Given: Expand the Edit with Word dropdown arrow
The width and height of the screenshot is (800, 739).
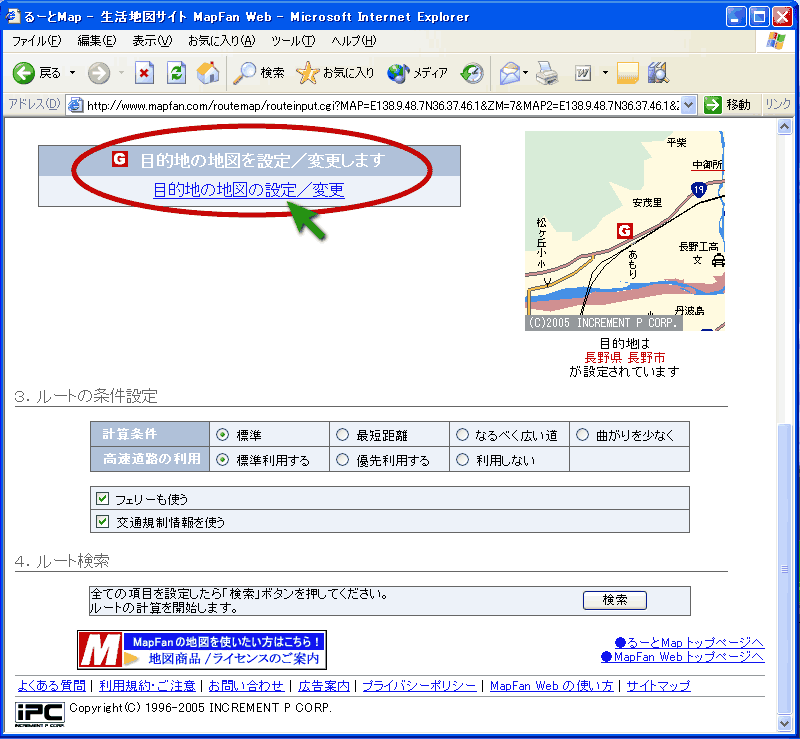Looking at the screenshot, I should (605, 73).
